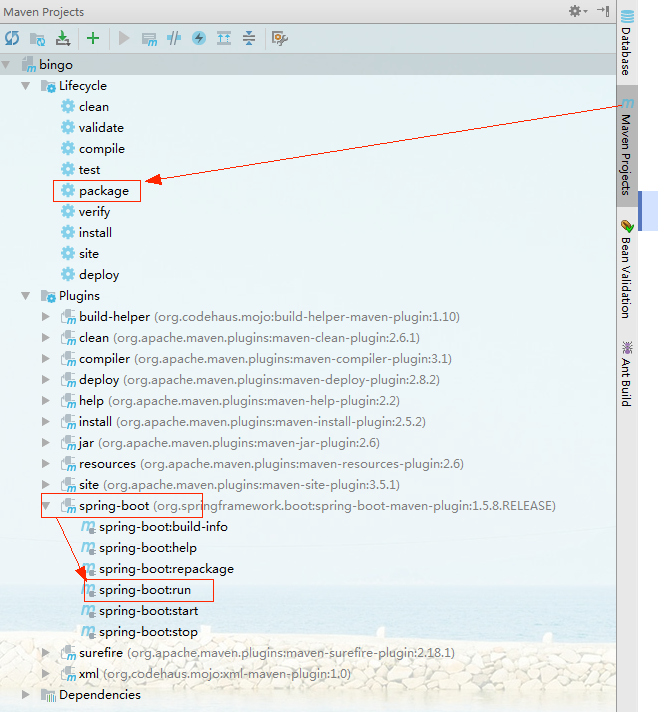
Task: Click the spring-boot:run goal icon
Action: tap(88, 590)
